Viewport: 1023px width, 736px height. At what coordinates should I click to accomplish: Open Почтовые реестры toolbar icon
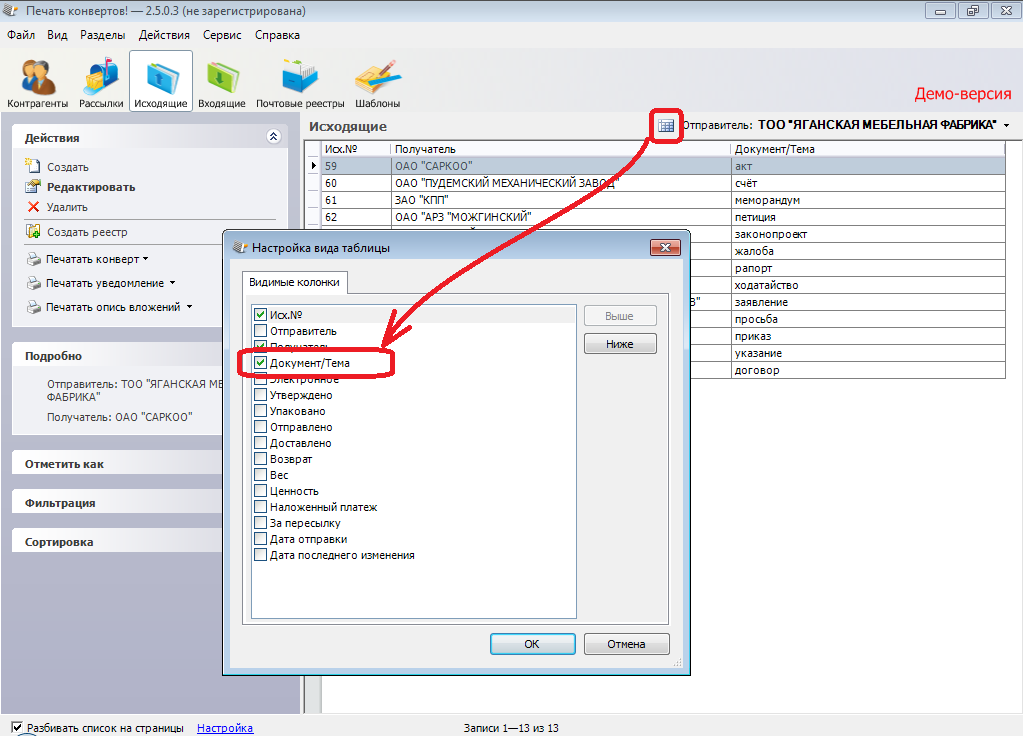[x=300, y=80]
